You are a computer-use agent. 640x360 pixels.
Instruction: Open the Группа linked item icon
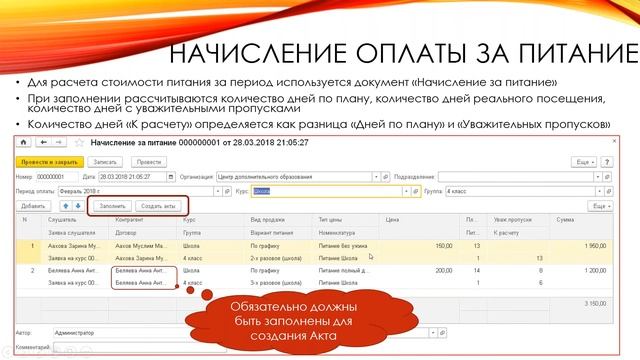[609, 191]
